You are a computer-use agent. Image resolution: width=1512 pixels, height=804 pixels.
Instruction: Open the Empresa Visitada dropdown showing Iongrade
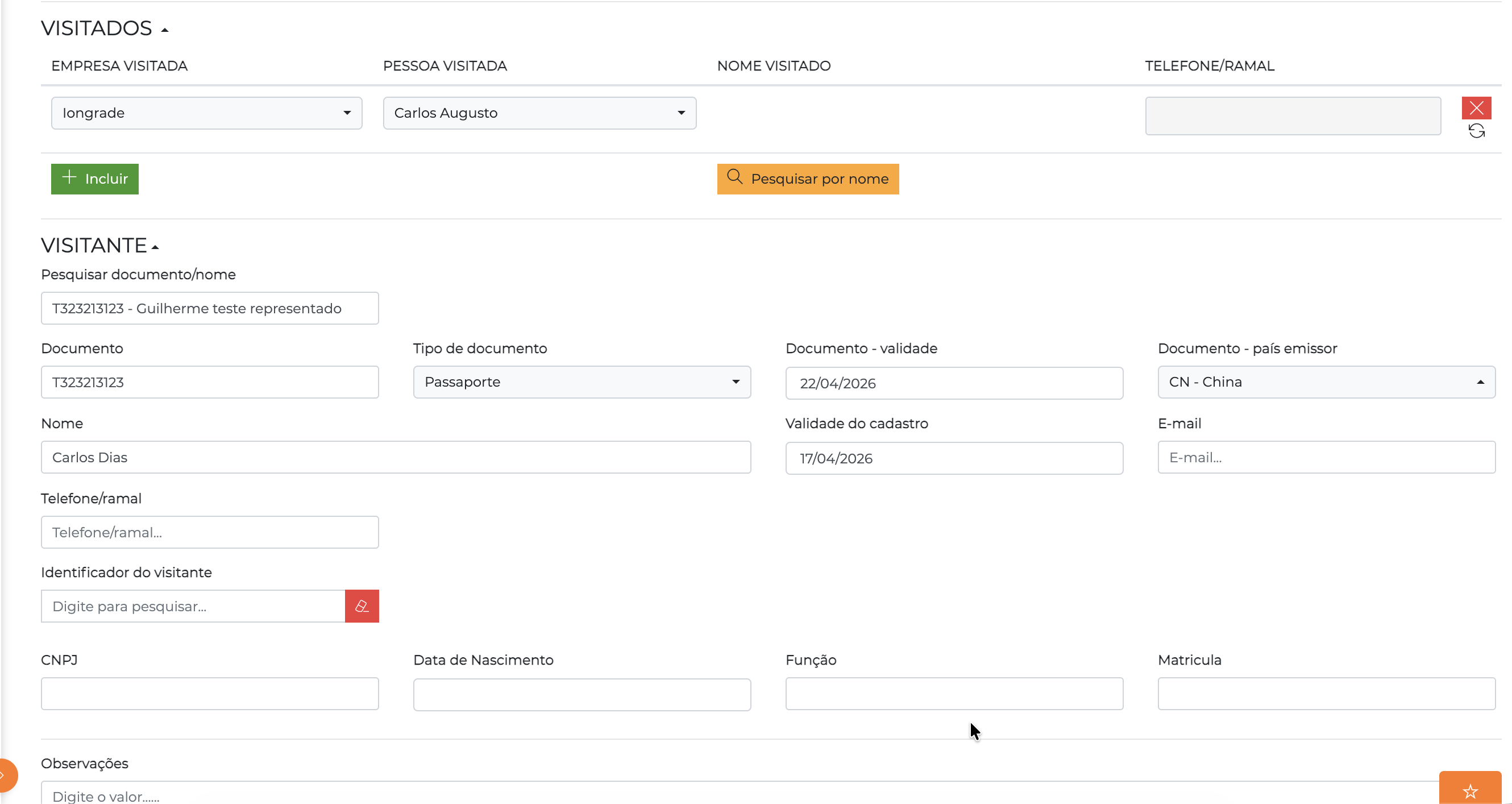[x=206, y=113]
